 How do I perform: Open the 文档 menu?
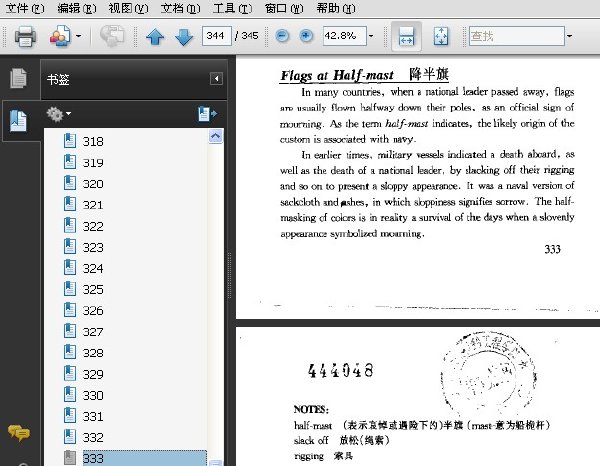(x=180, y=8)
